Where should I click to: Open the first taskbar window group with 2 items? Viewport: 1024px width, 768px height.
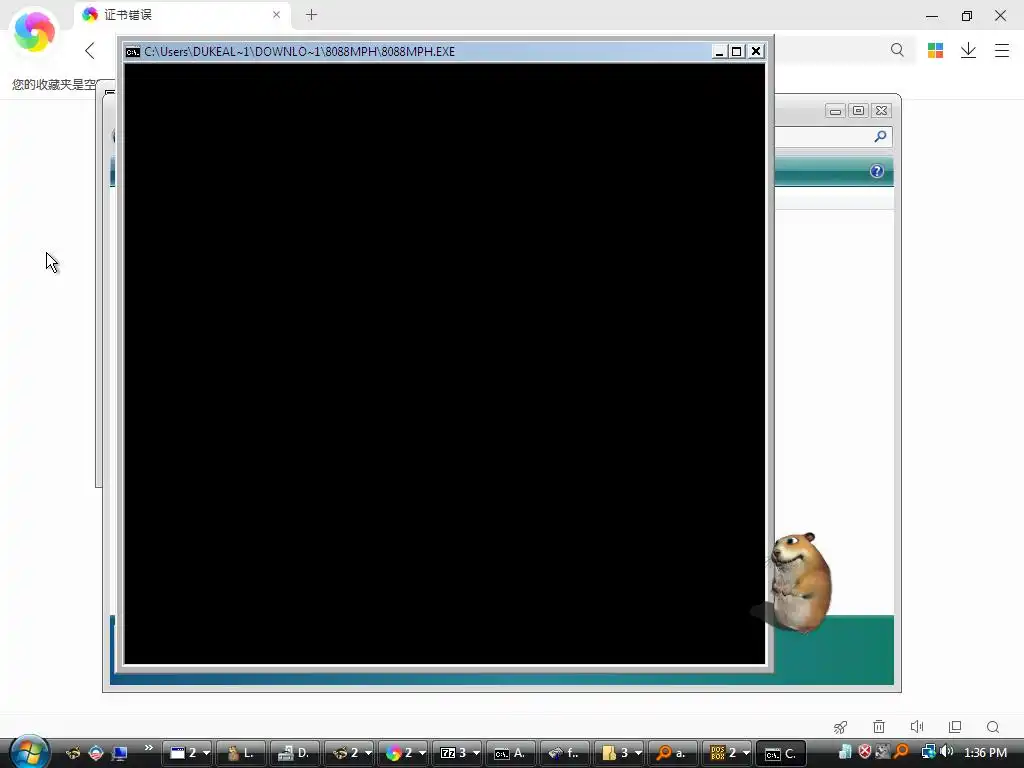click(x=187, y=753)
